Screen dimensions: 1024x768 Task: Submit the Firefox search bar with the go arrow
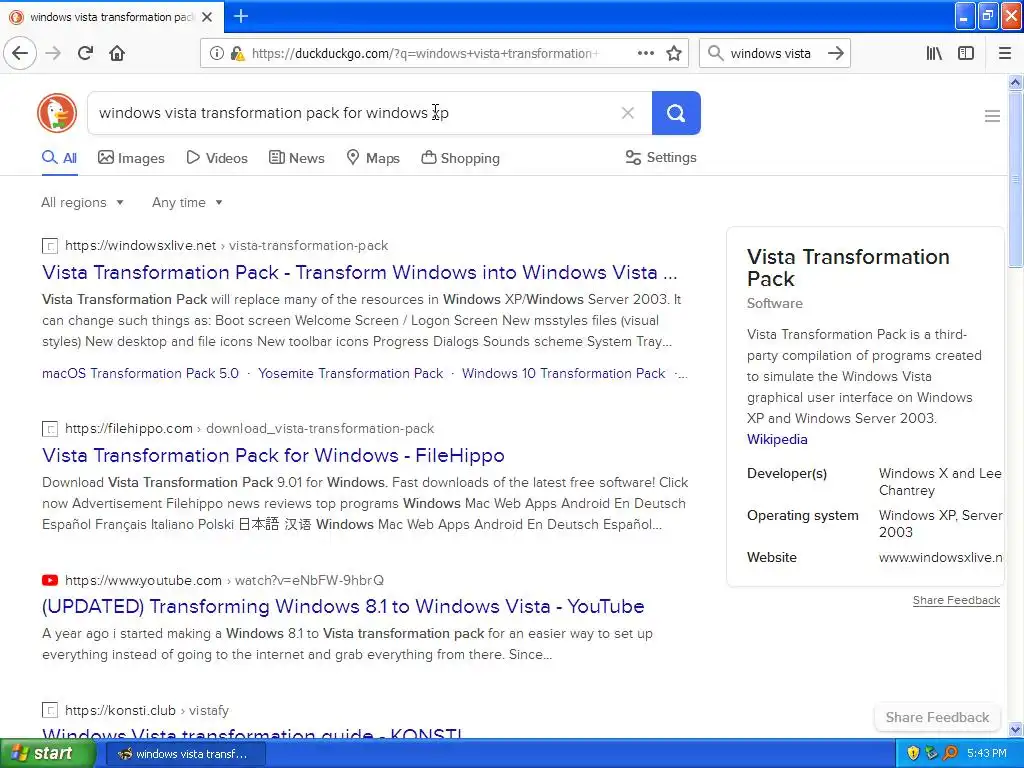pos(835,53)
